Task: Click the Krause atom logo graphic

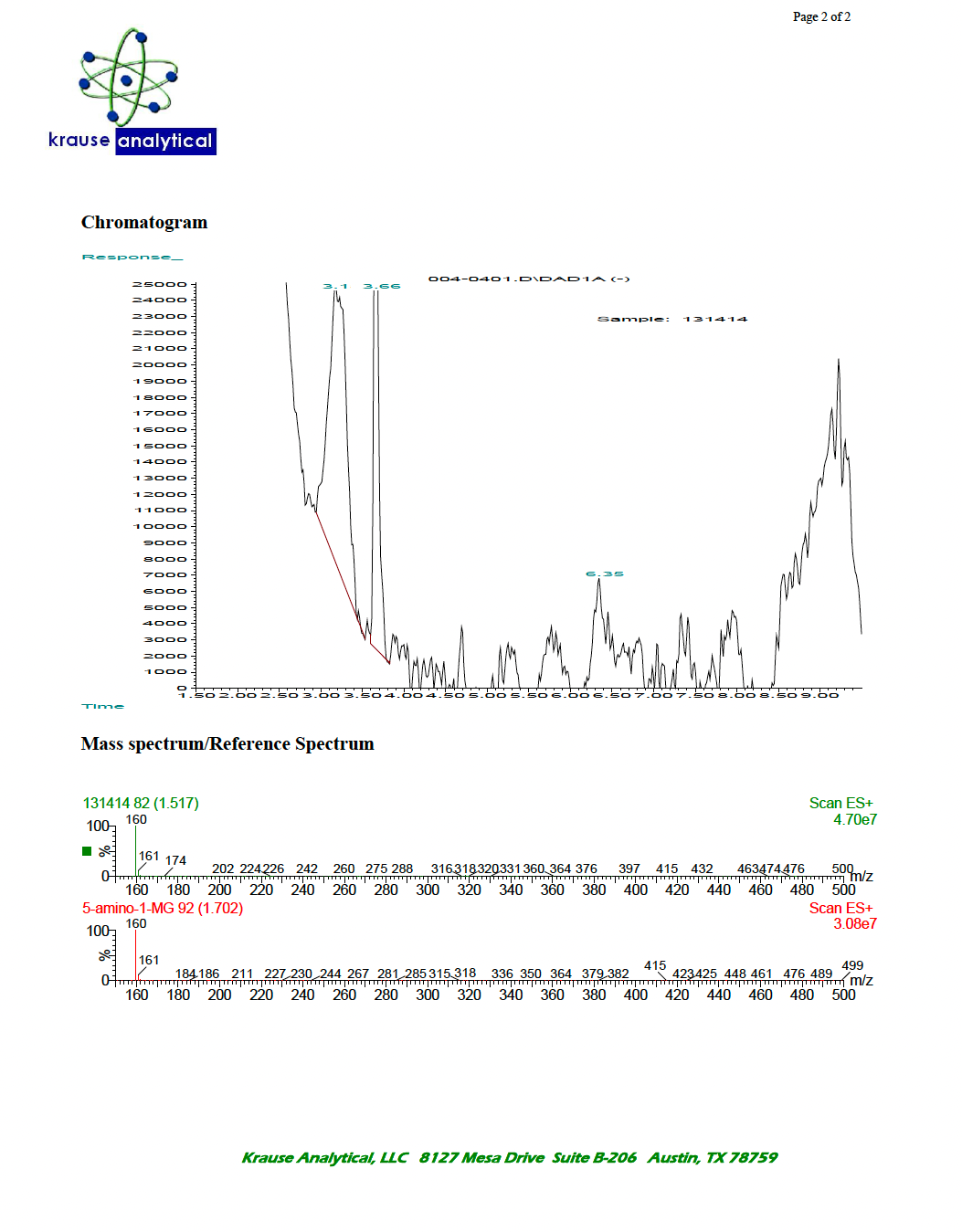Action: point(128,78)
